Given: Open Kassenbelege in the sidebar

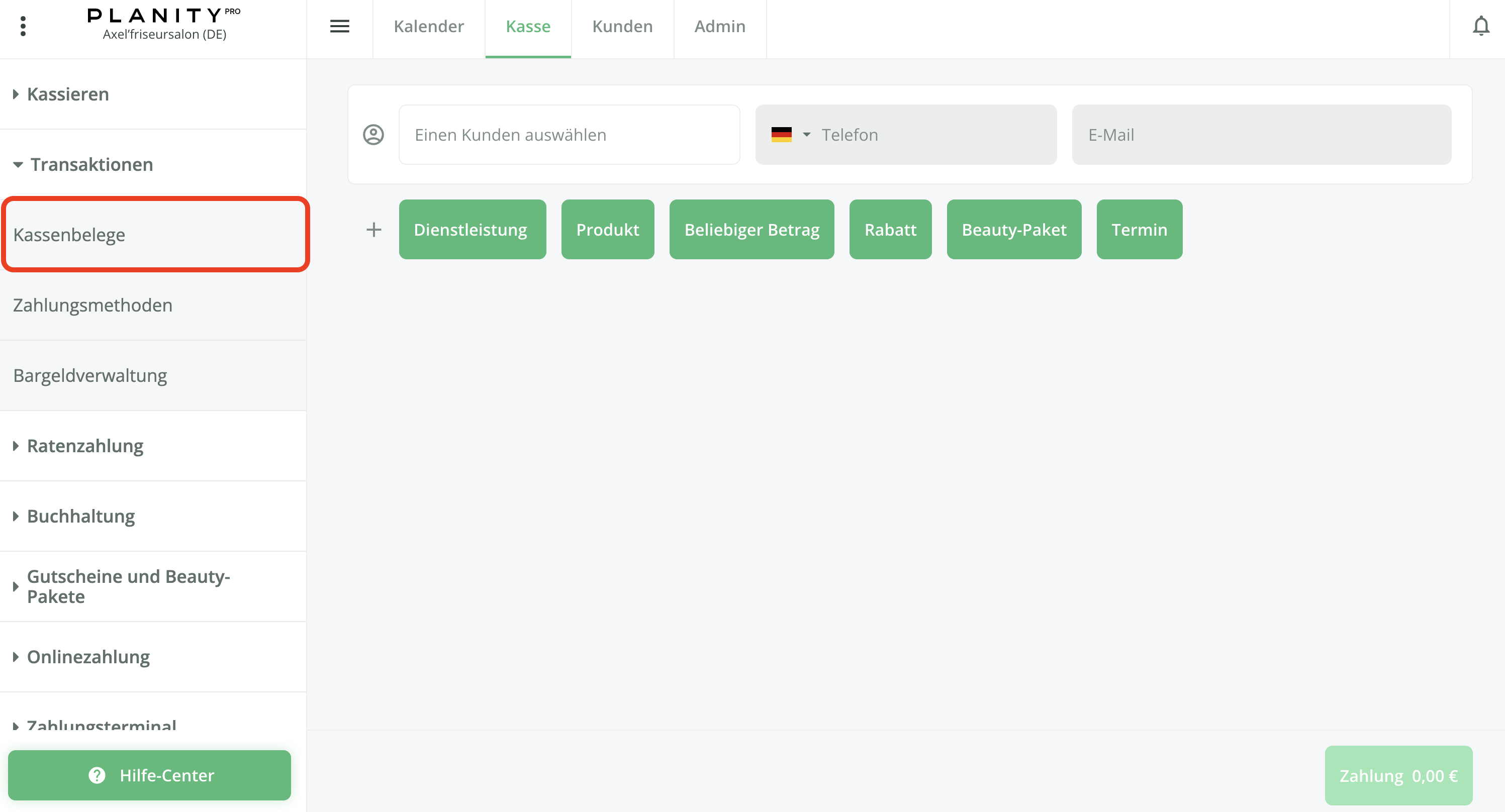Looking at the screenshot, I should tap(154, 235).
